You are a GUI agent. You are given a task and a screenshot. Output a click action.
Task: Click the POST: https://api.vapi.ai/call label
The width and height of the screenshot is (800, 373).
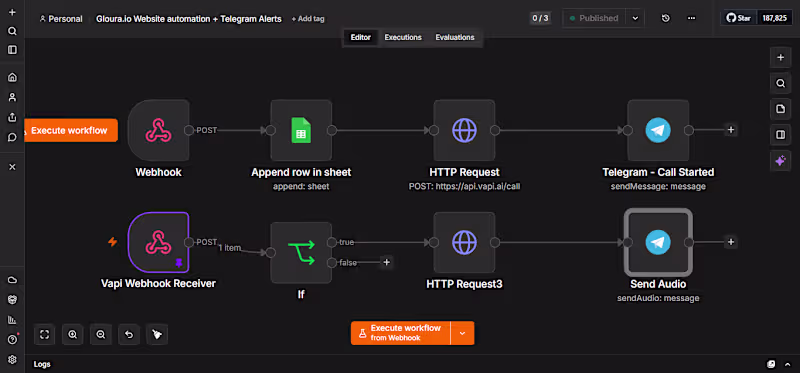[x=464, y=187]
